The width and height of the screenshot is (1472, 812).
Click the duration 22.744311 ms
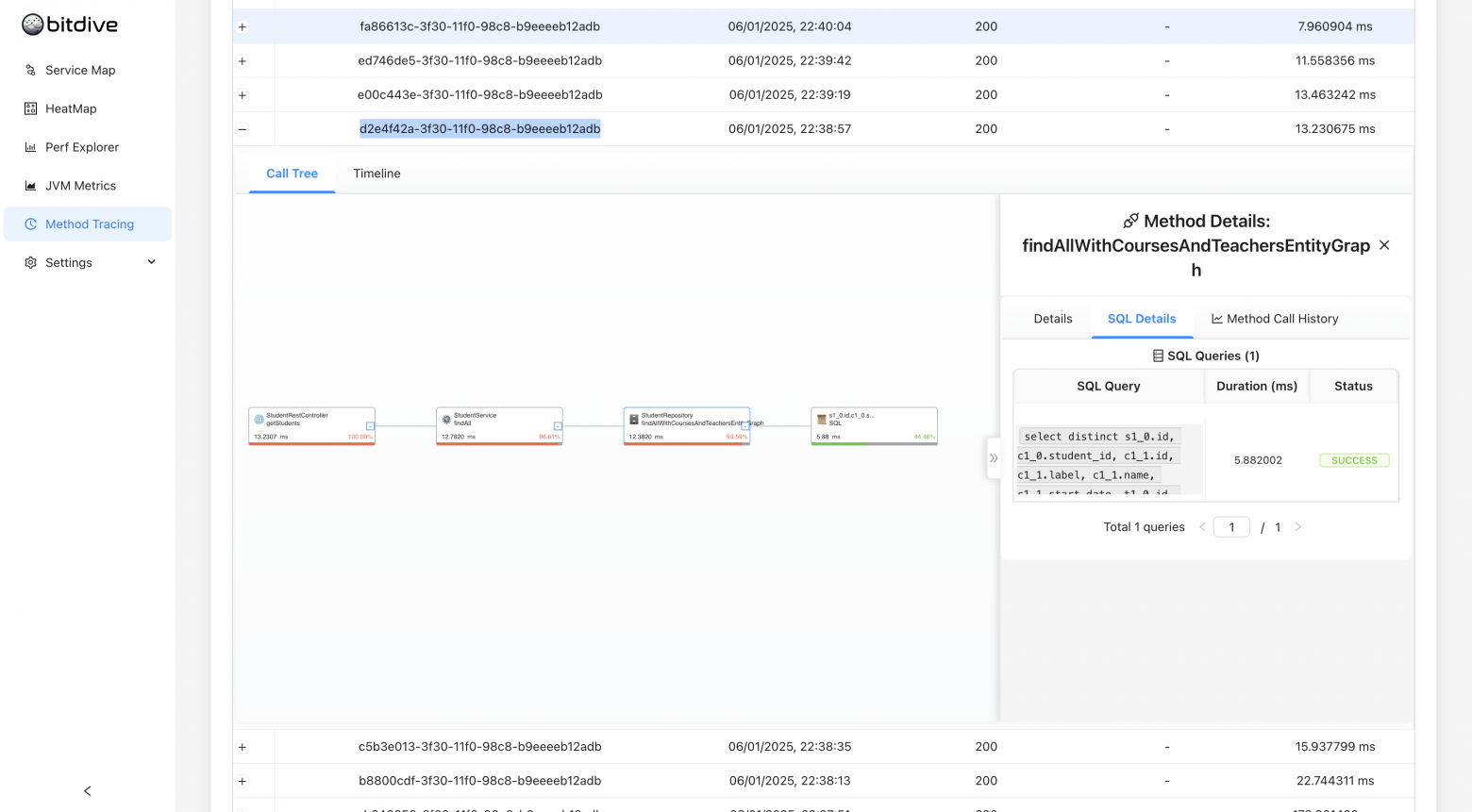pyautogui.click(x=1335, y=781)
